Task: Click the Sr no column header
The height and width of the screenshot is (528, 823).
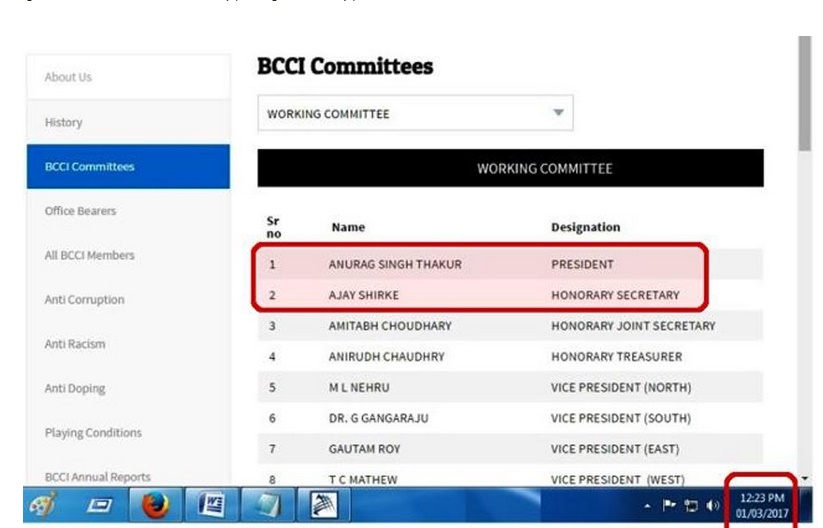Action: click(273, 227)
